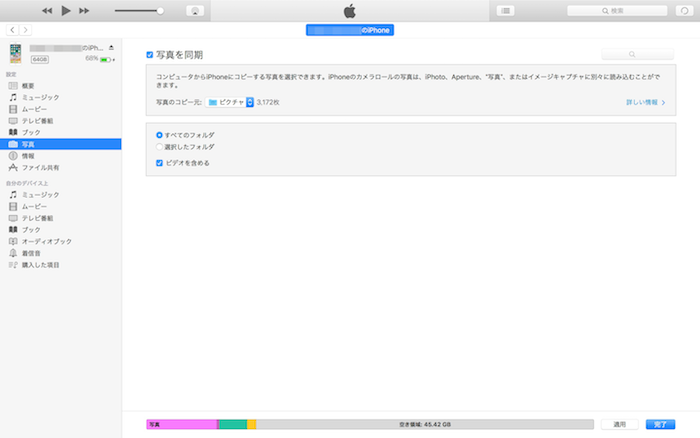Open the ブック settings item under 設定
The image size is (700, 438).
point(61,132)
